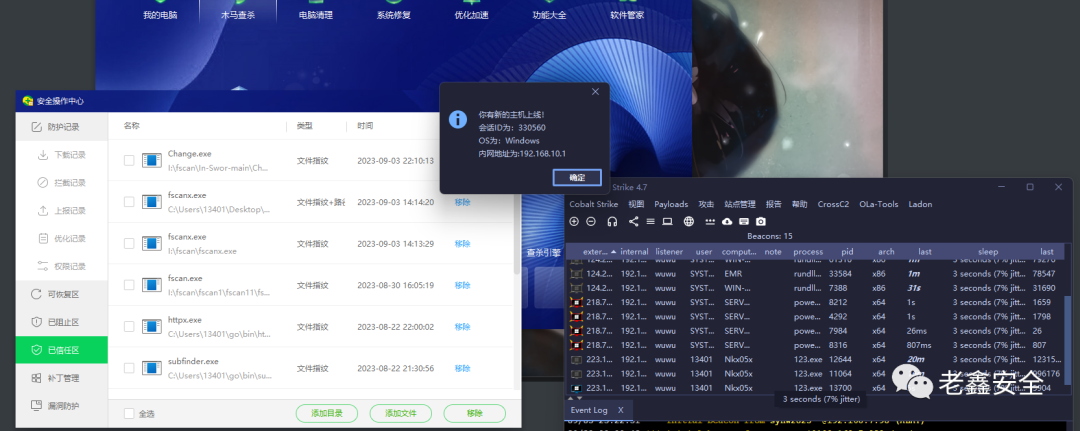Open keystrokes via the keyboard icon

pos(744,221)
